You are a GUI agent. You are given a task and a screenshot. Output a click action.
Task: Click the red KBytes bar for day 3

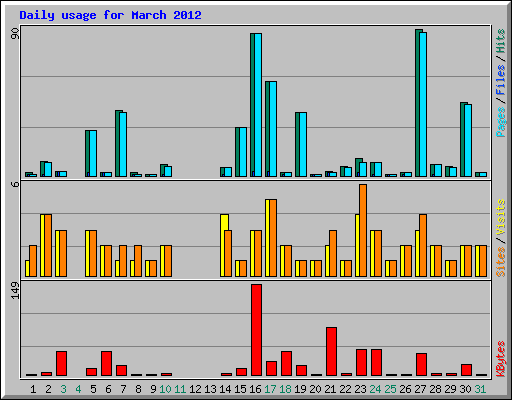tap(61, 363)
